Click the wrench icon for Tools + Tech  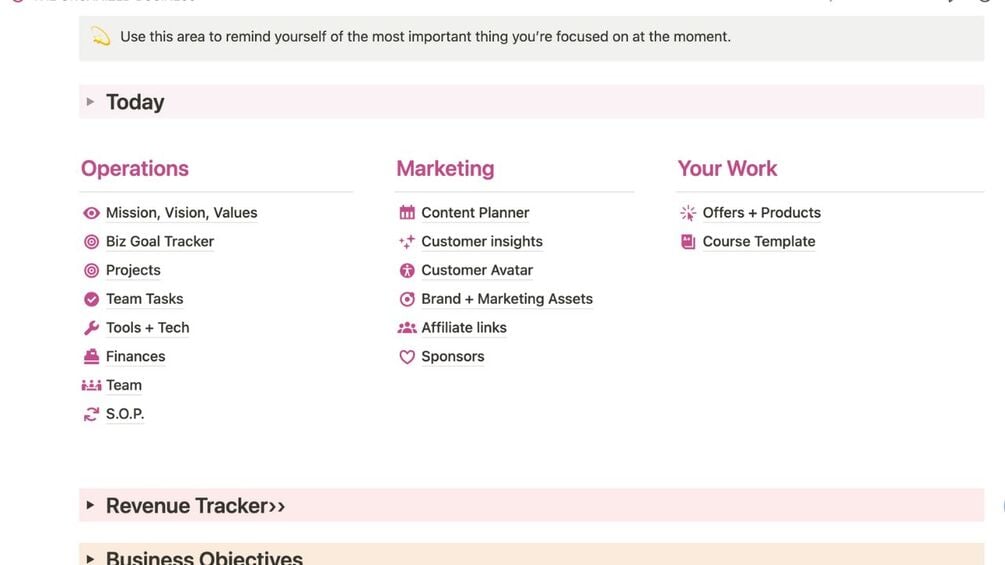tap(91, 328)
